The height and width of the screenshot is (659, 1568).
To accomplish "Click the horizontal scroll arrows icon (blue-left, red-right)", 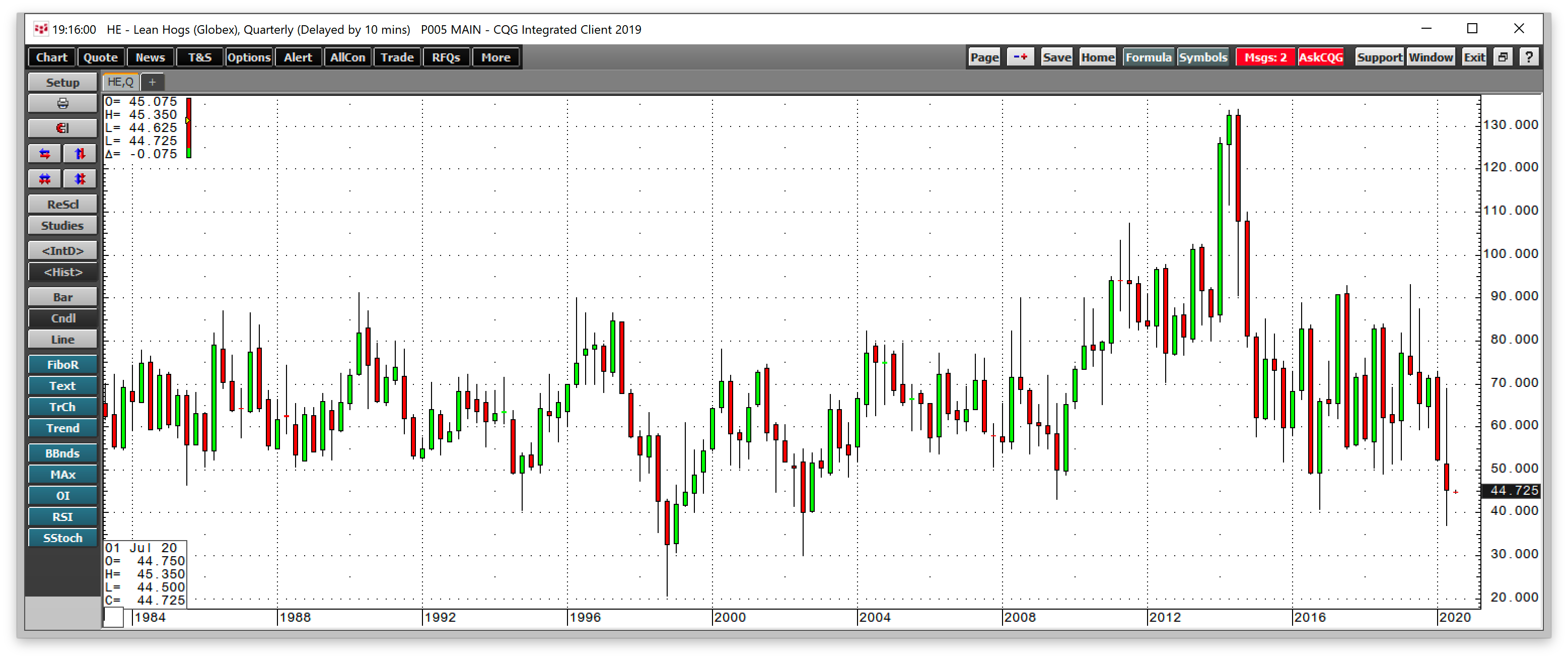I will [x=45, y=154].
